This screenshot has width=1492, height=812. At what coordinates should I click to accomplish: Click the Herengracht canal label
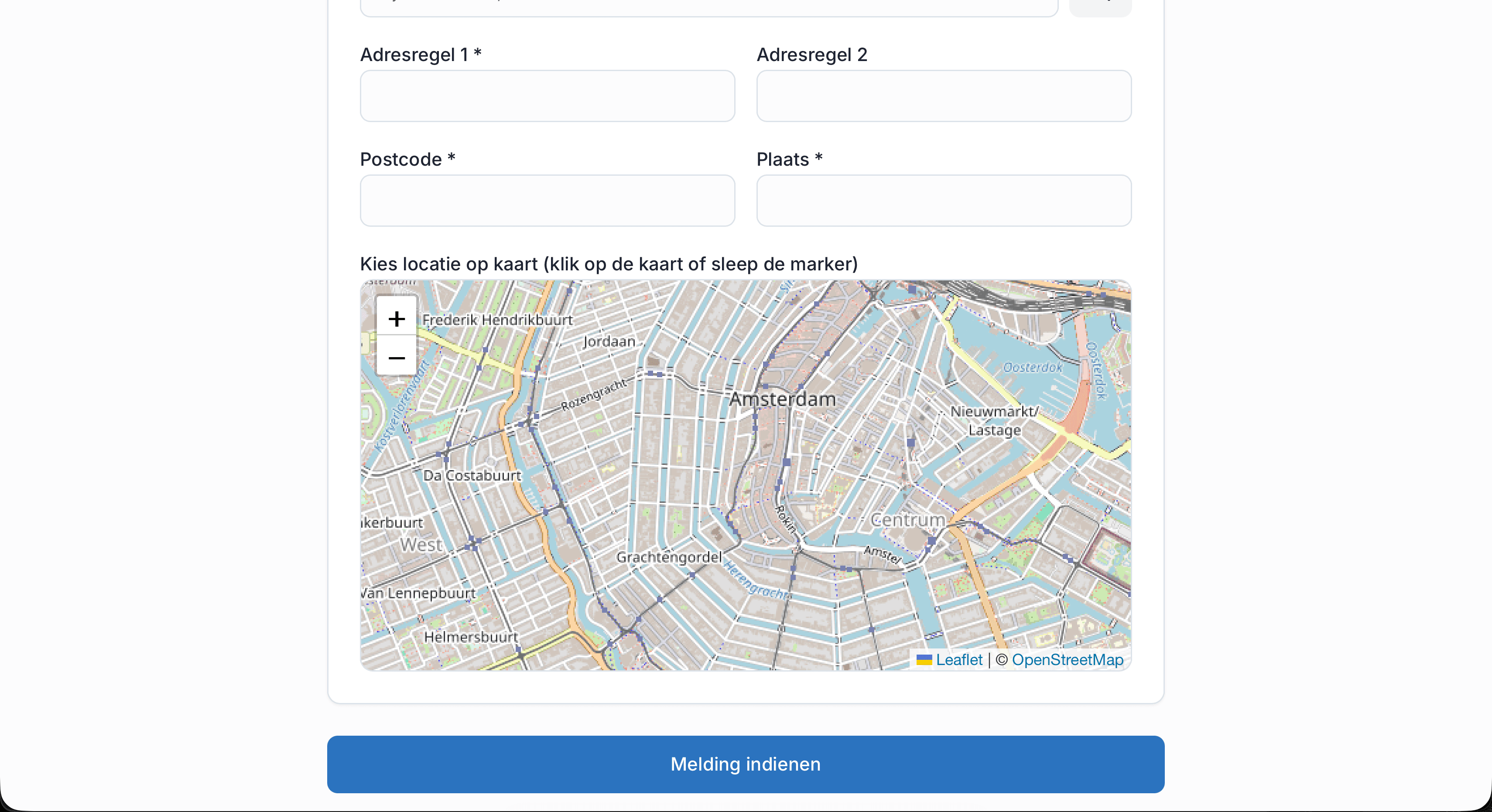click(x=756, y=580)
